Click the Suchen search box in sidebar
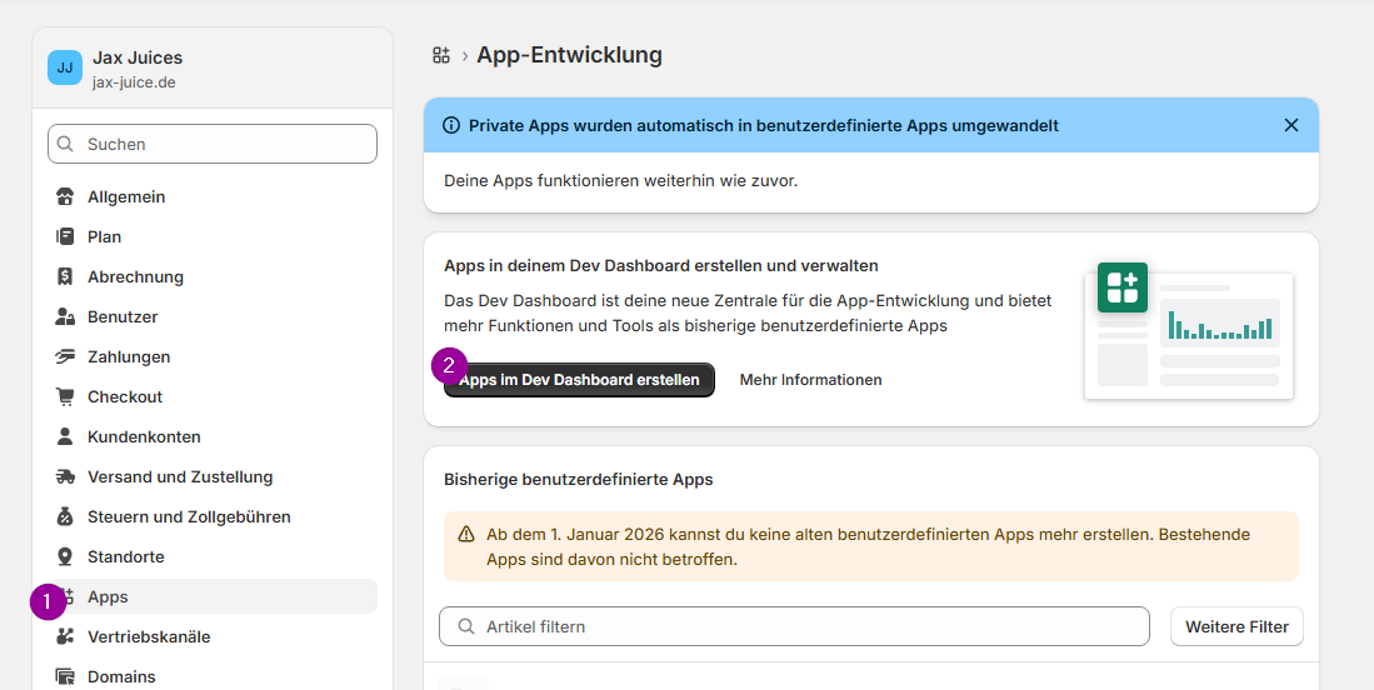This screenshot has width=1374, height=690. point(212,144)
